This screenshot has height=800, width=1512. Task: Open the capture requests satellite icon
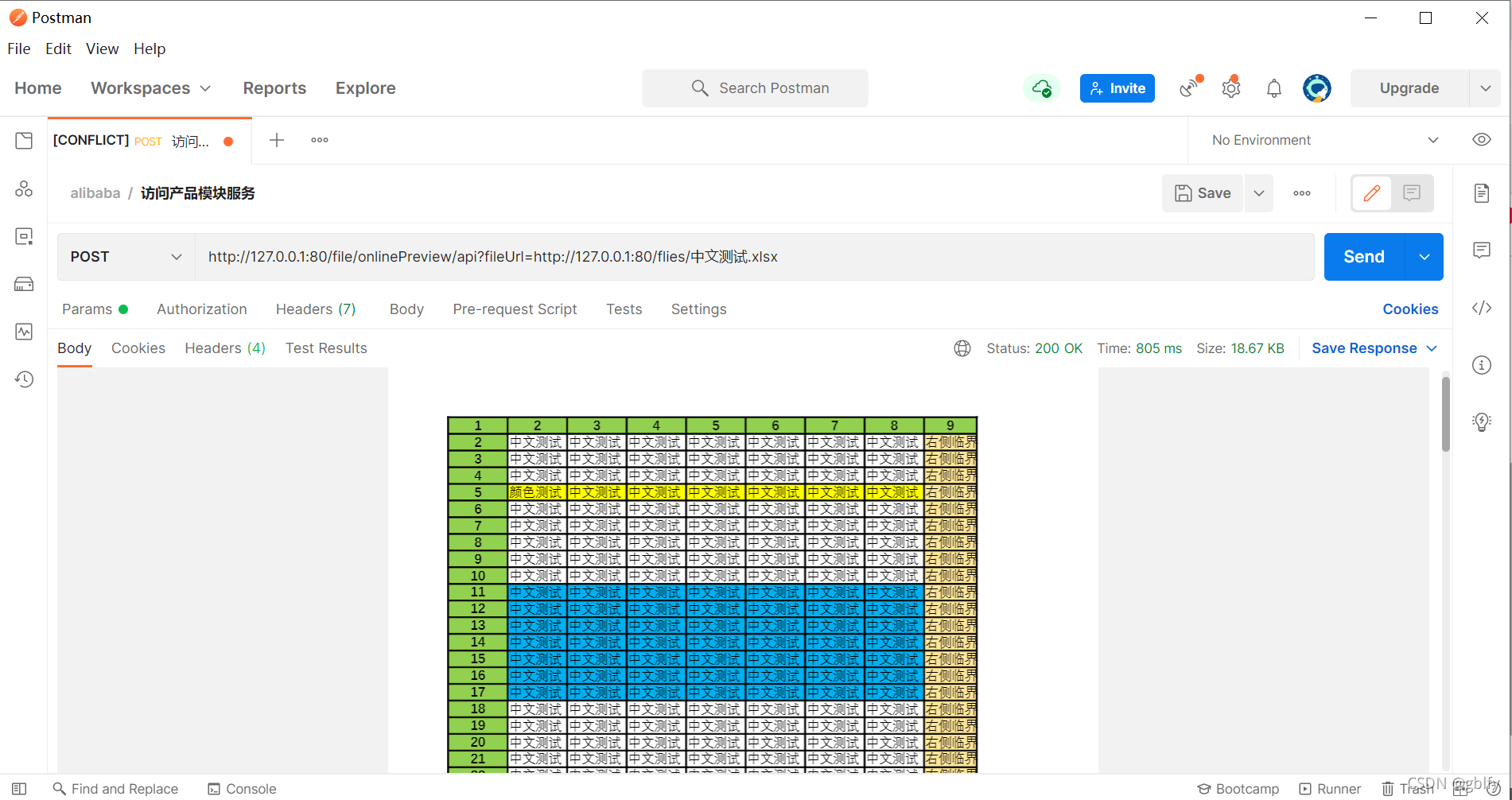click(1191, 87)
